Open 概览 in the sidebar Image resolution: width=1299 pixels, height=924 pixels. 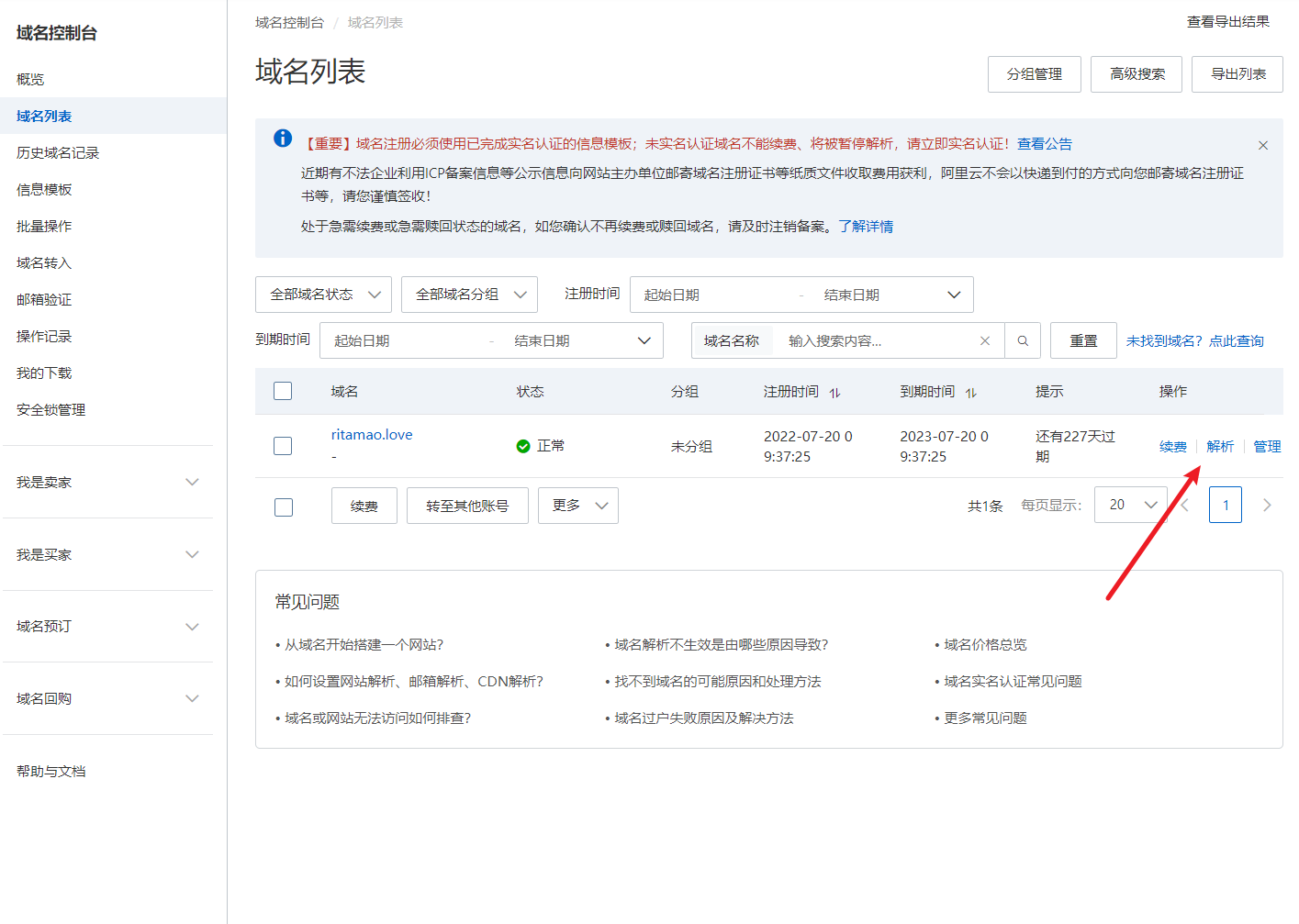[30, 80]
